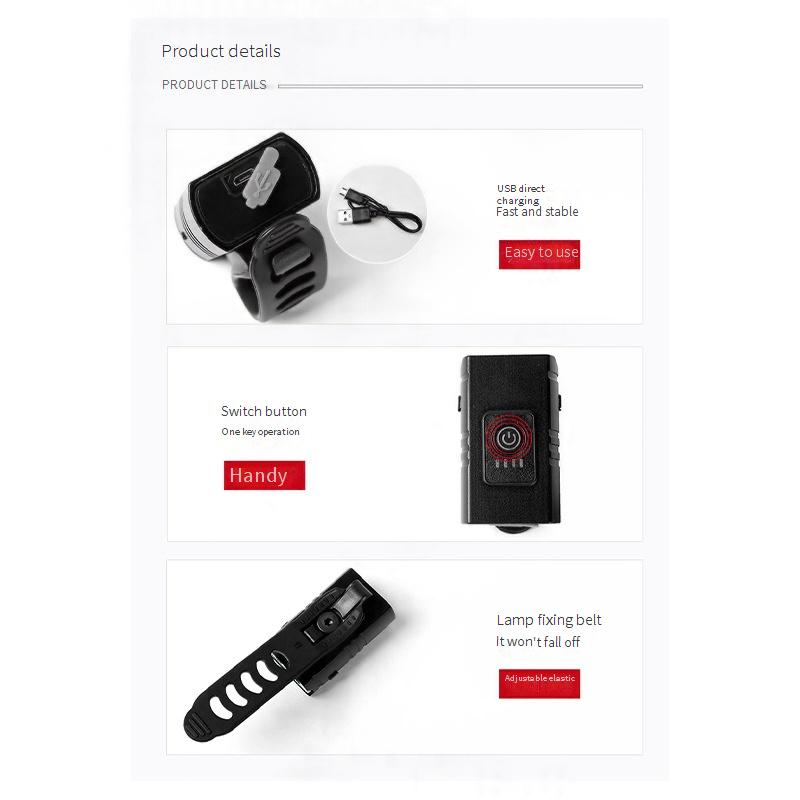Click the 'Switch button' title text

tap(264, 411)
